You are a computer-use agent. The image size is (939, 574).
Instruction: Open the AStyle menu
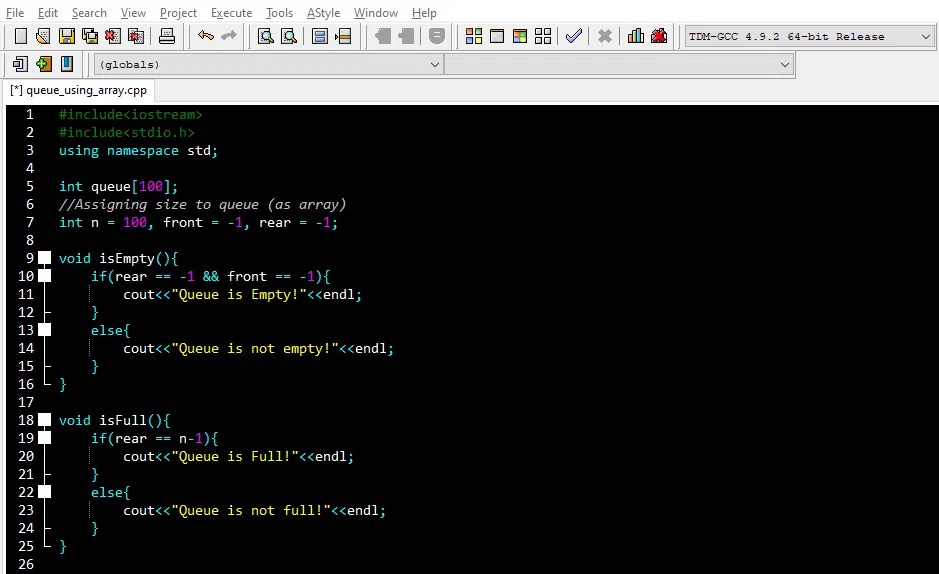(x=323, y=13)
